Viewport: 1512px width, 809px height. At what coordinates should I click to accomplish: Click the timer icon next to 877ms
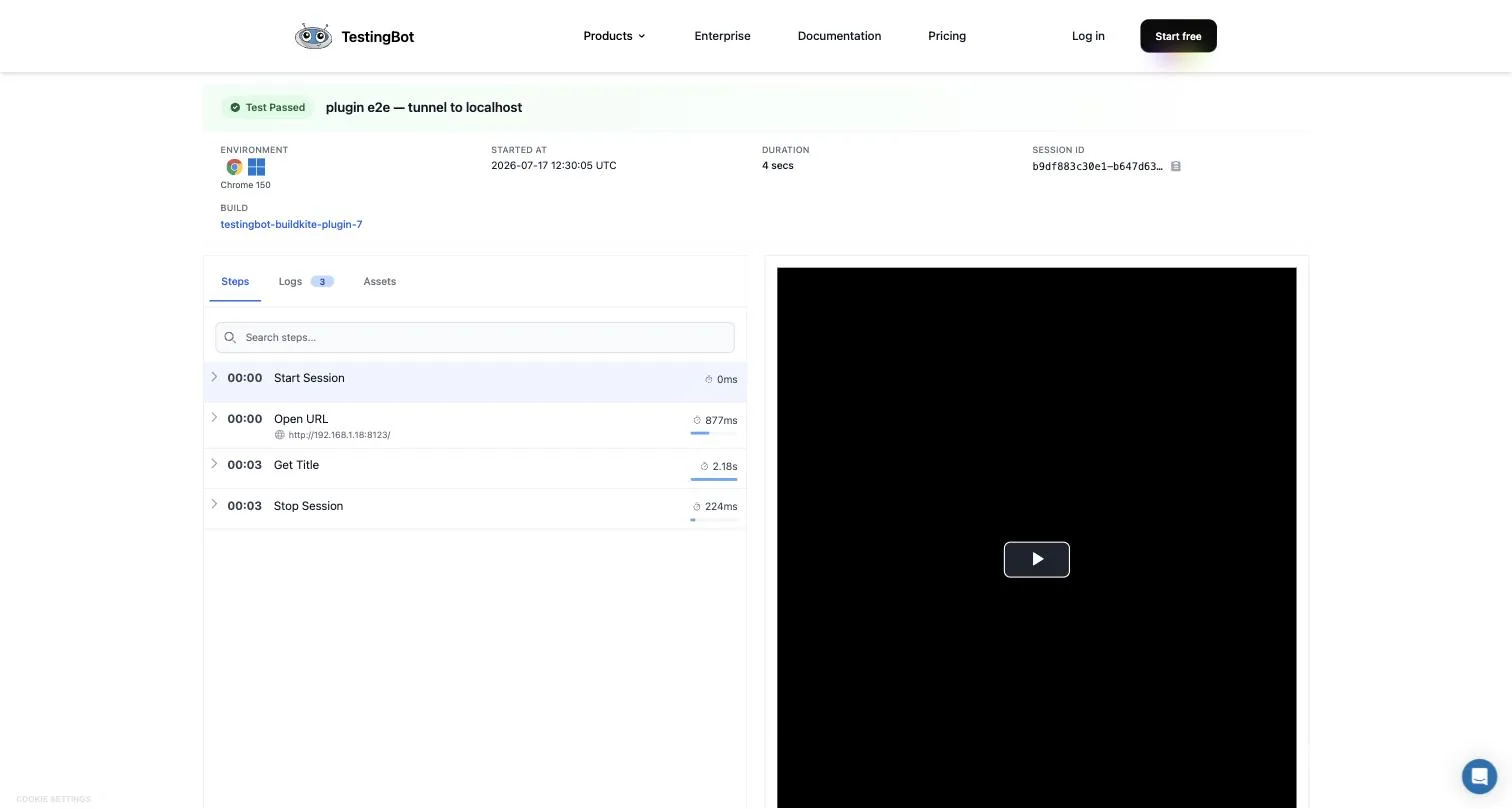(x=697, y=420)
